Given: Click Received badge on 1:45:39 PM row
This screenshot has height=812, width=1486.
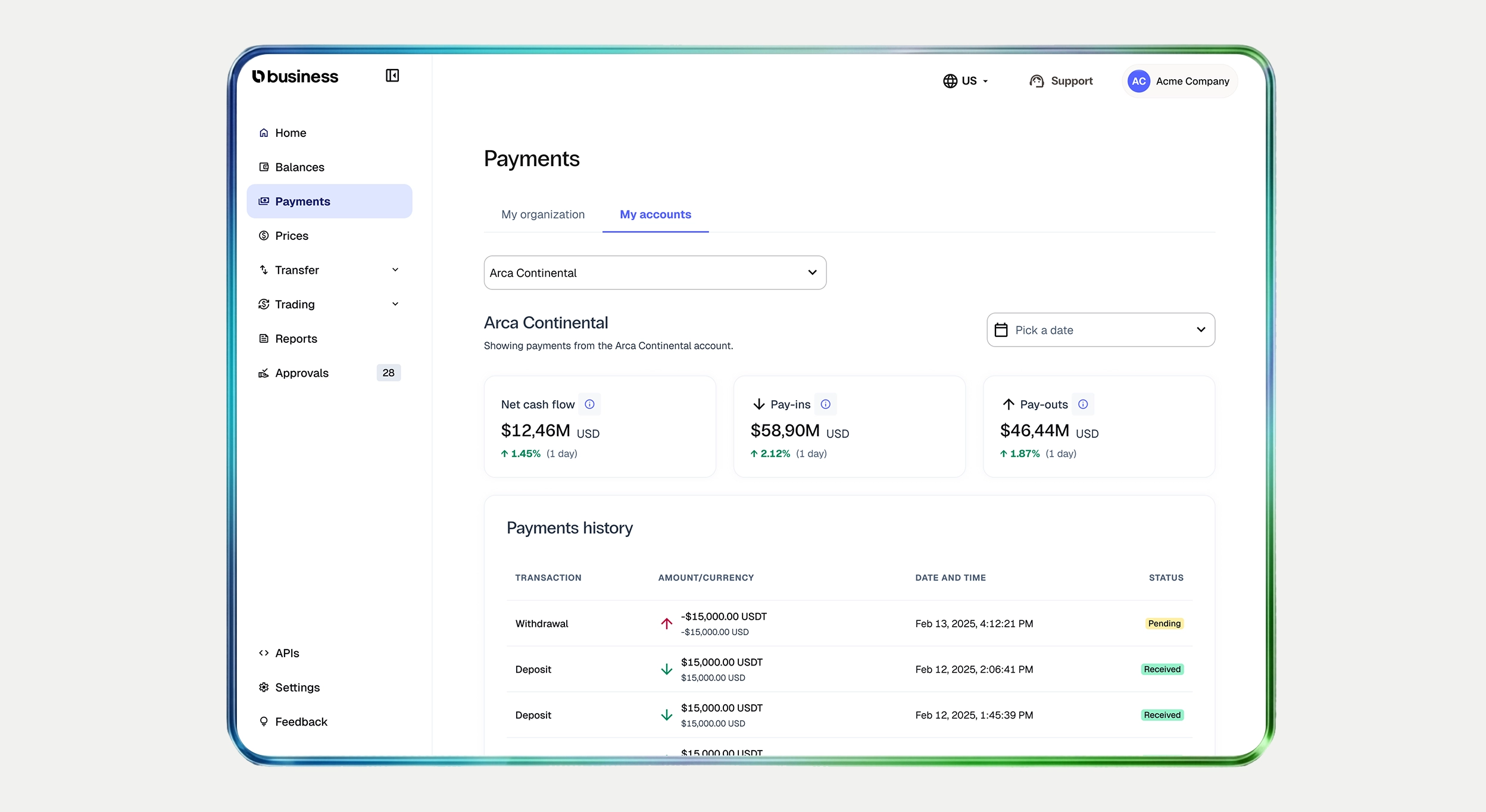Looking at the screenshot, I should pyautogui.click(x=1162, y=715).
